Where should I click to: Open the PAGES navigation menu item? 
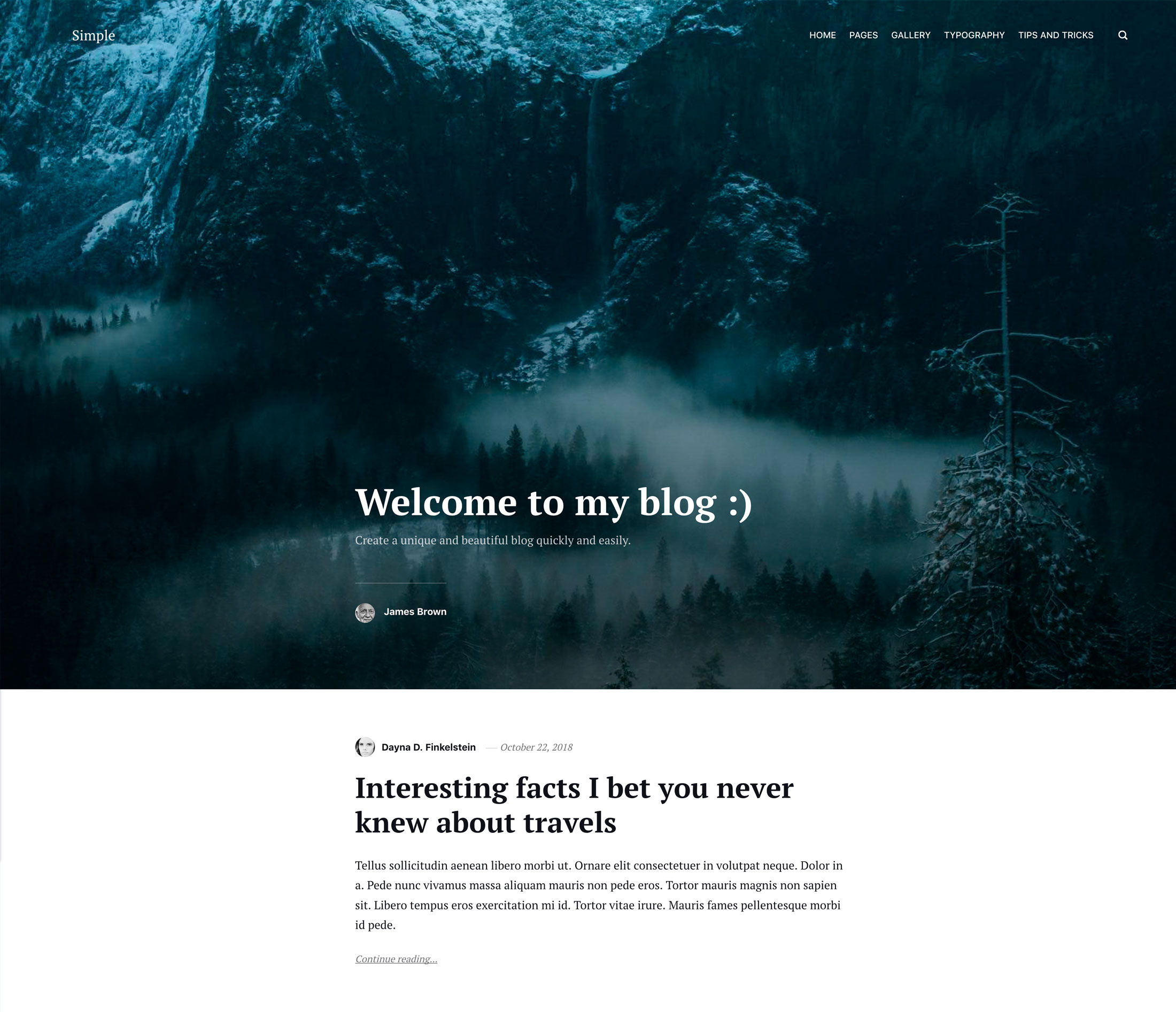pos(863,35)
